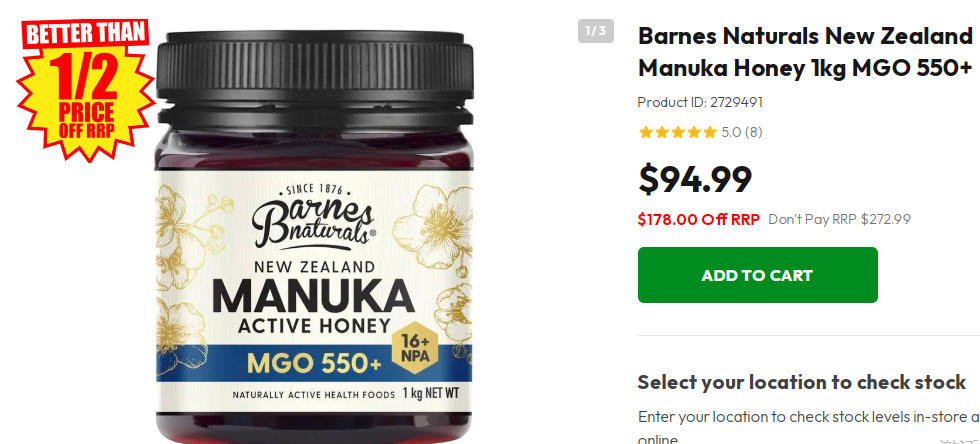Click the MGO 550+ blue label band
Image resolution: width=980 pixels, height=444 pixels.
pos(314,363)
